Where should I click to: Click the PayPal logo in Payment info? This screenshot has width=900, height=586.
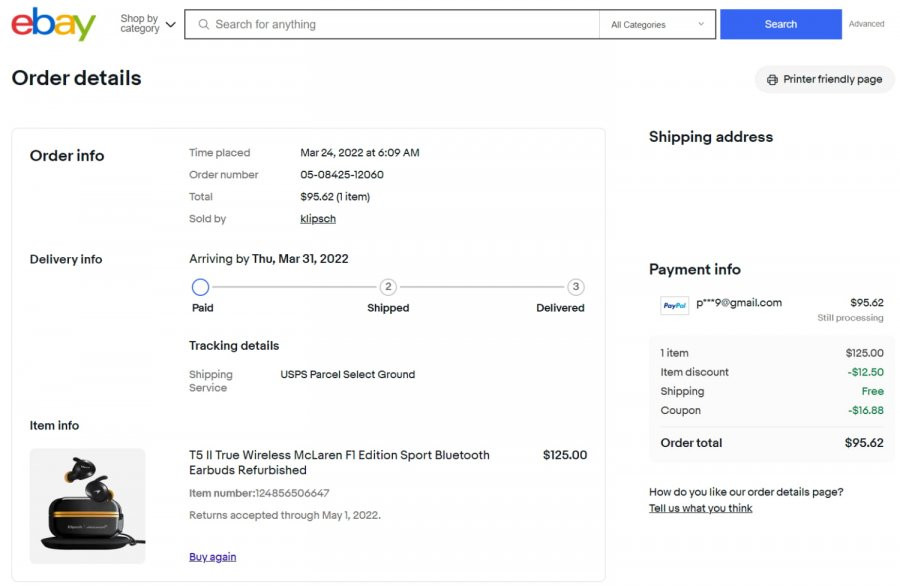click(674, 305)
